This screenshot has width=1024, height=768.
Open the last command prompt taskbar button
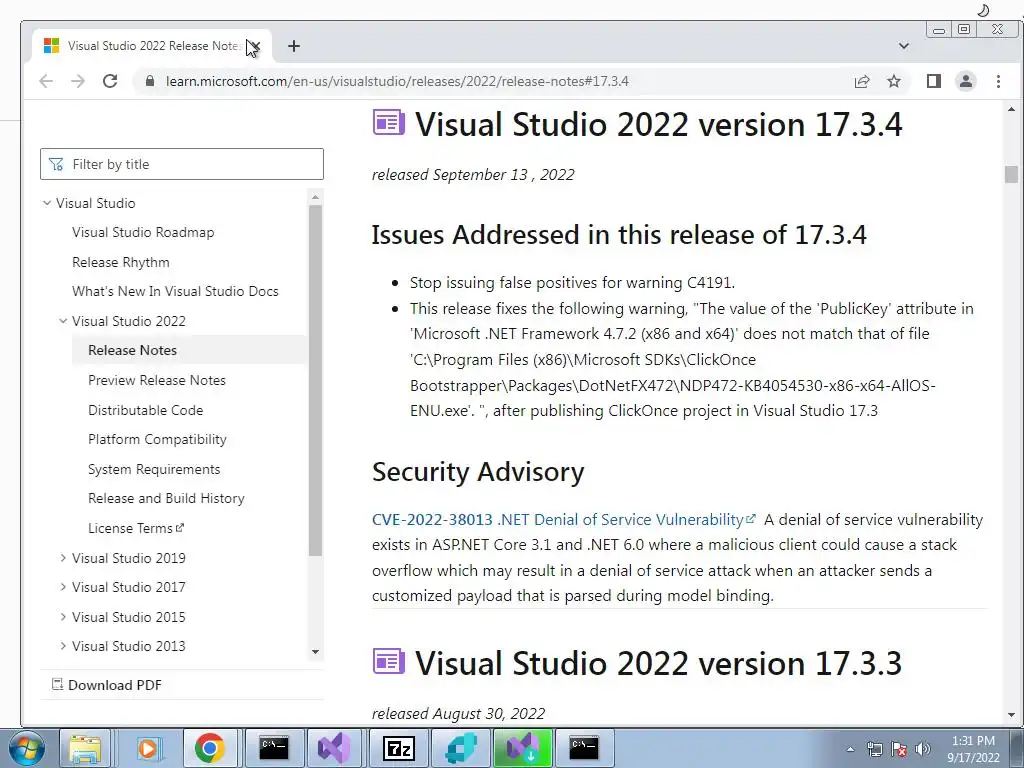[x=583, y=748]
